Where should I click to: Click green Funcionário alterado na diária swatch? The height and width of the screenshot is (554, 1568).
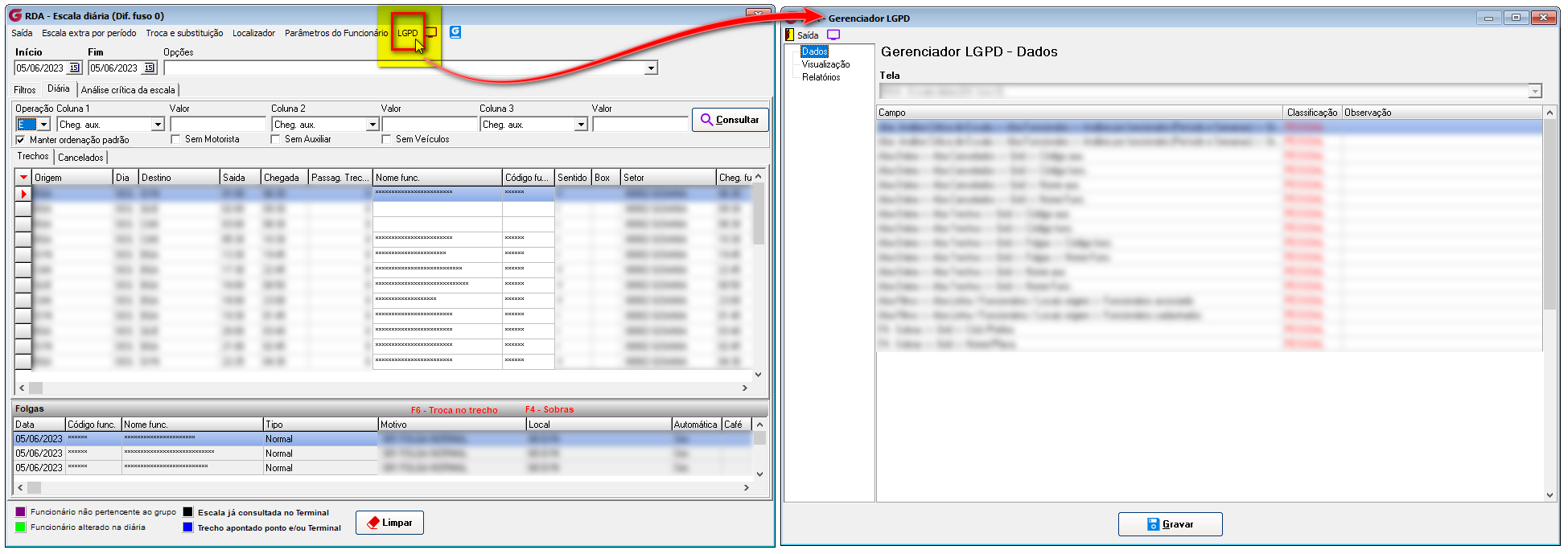coord(21,527)
